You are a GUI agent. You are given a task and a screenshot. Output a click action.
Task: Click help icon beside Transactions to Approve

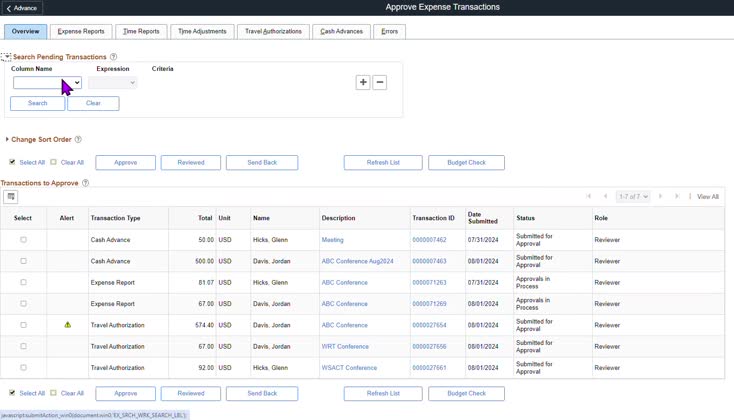[x=85, y=183]
